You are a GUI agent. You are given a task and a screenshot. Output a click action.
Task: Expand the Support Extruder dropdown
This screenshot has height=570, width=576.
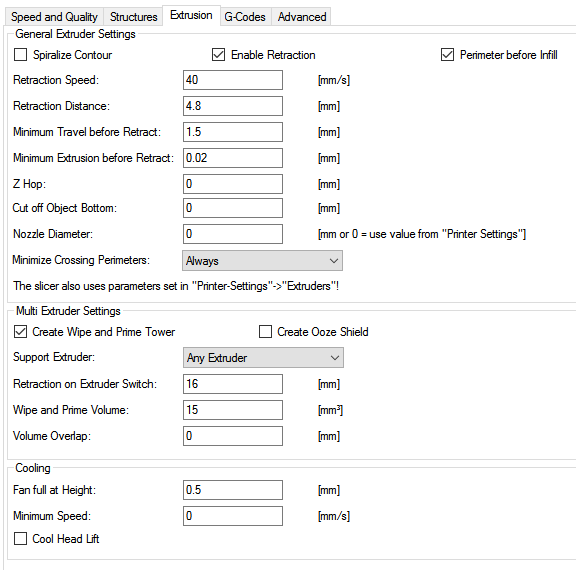(x=263, y=358)
